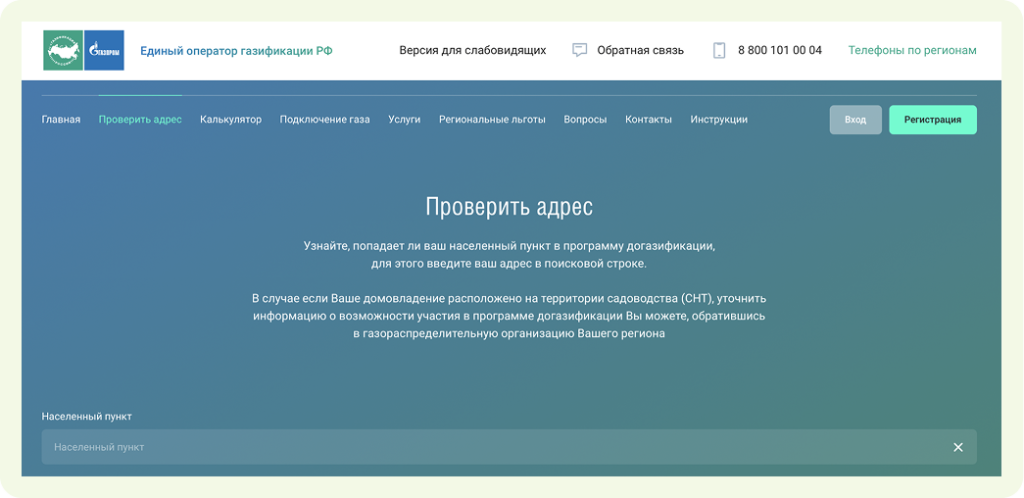
Task: Open the Контакты menu item
Action: click(648, 119)
